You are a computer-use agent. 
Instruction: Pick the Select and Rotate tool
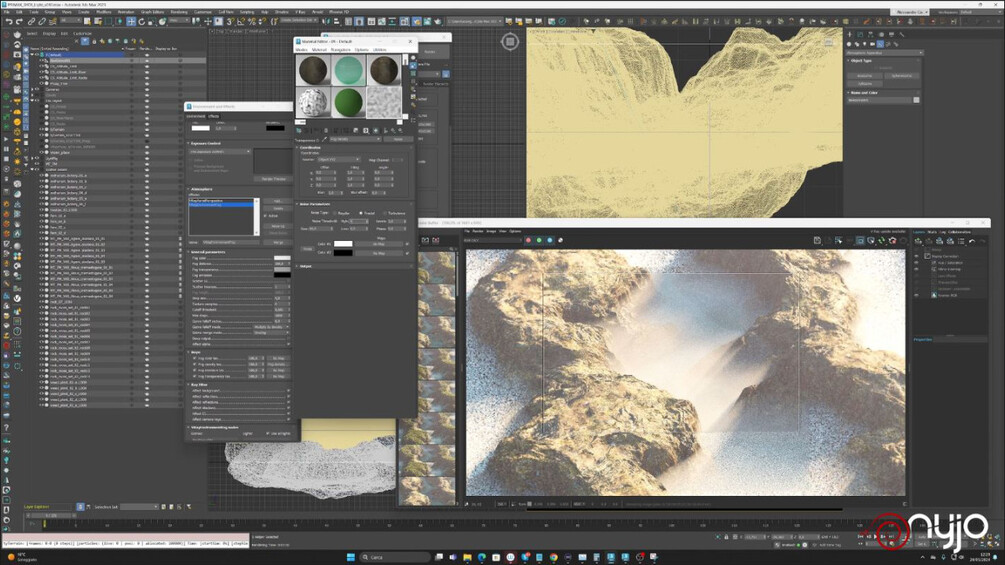coord(142,21)
